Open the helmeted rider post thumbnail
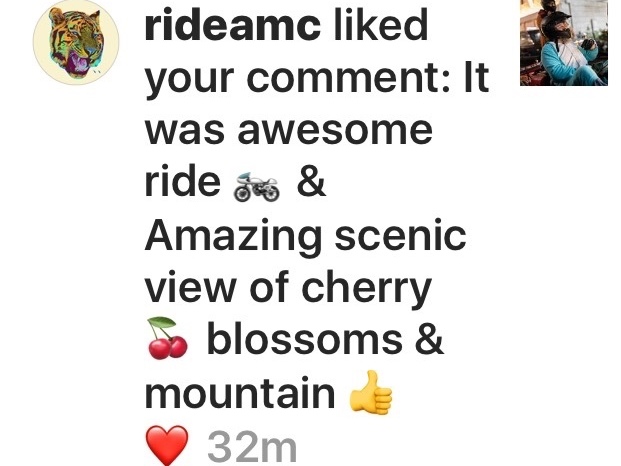Viewport: 621px width, 466px height. tap(564, 43)
